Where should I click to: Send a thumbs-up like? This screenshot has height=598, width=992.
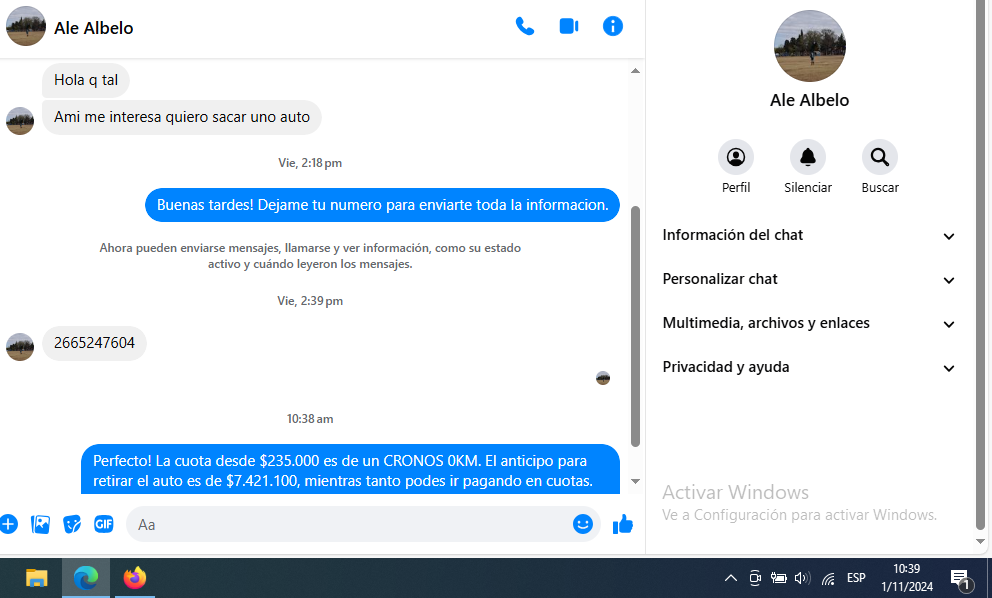(623, 524)
